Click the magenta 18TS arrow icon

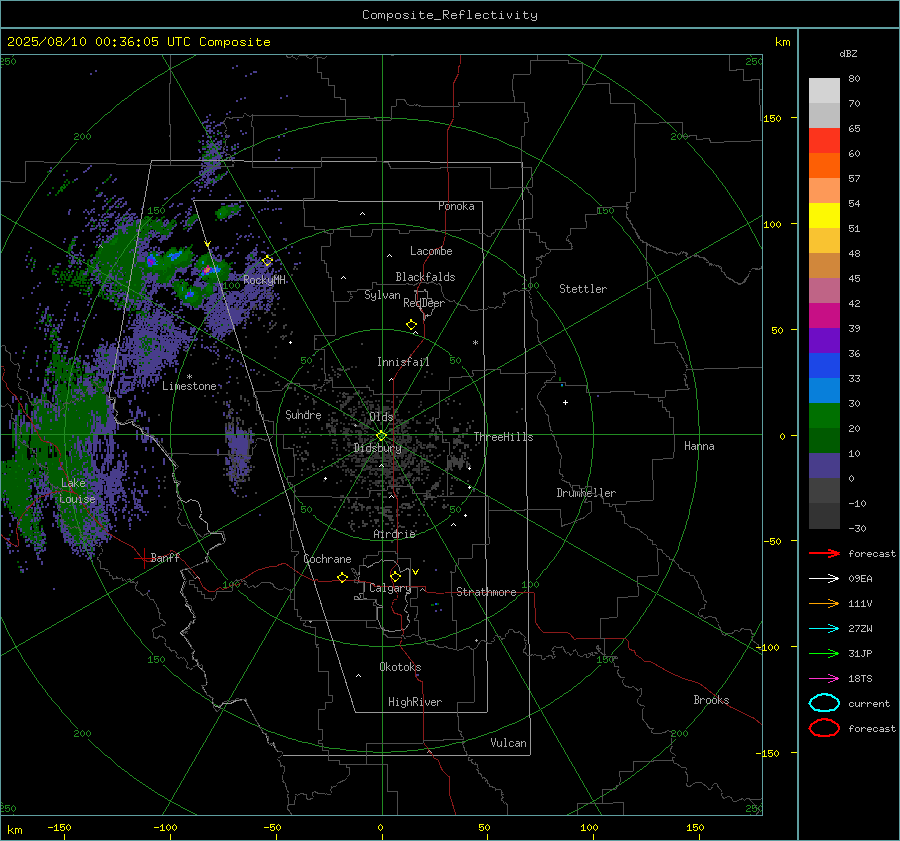point(824,679)
